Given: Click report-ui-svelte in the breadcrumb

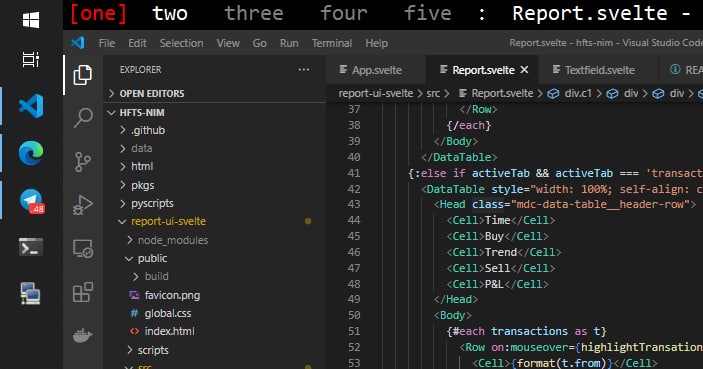Looking at the screenshot, I should 376,93.
